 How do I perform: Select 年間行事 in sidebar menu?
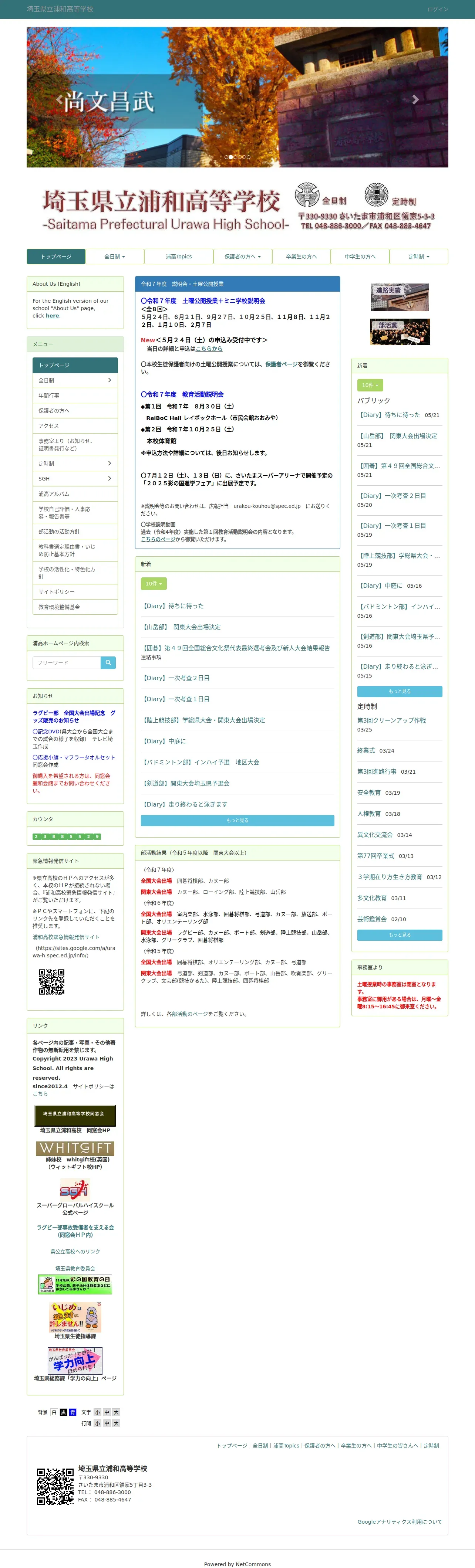point(75,395)
